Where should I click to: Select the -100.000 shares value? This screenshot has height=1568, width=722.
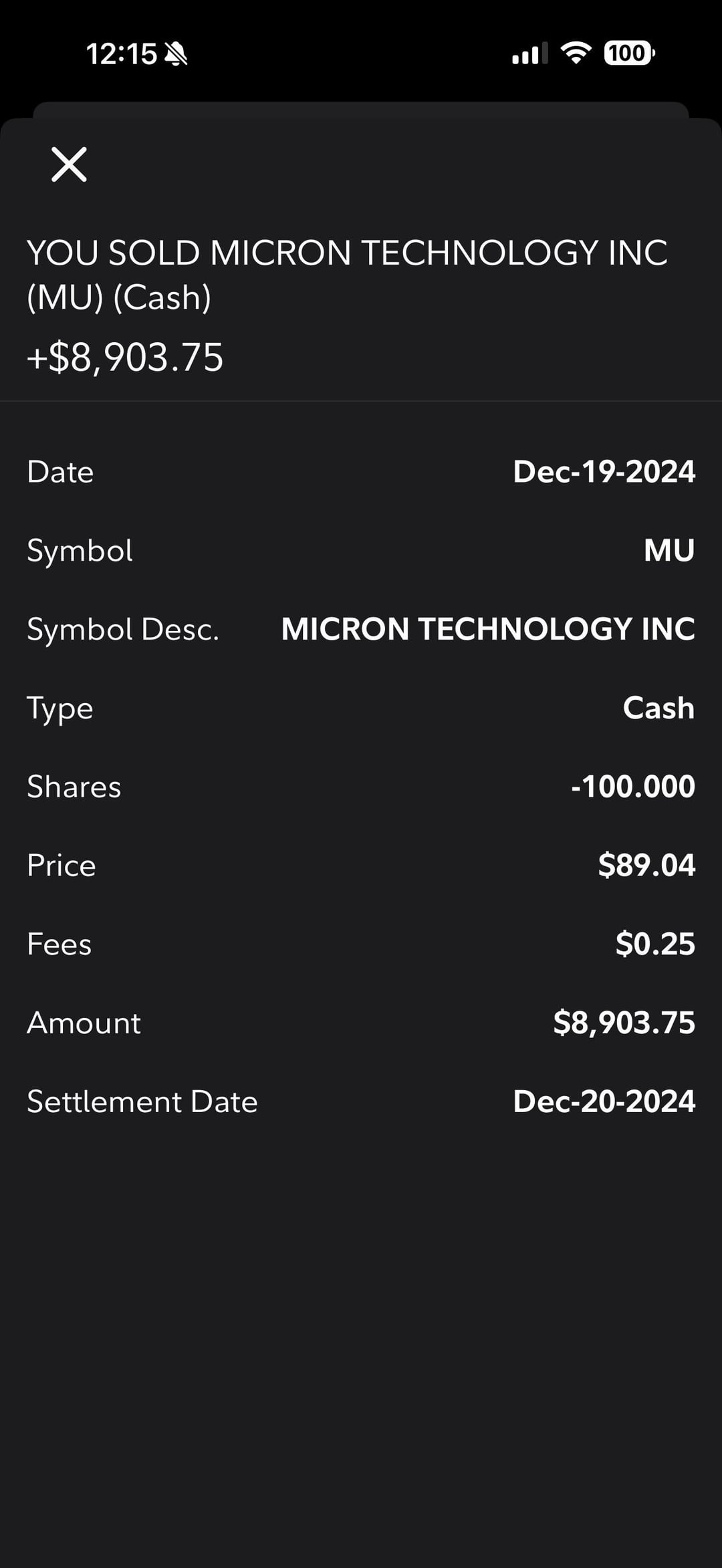(632, 787)
